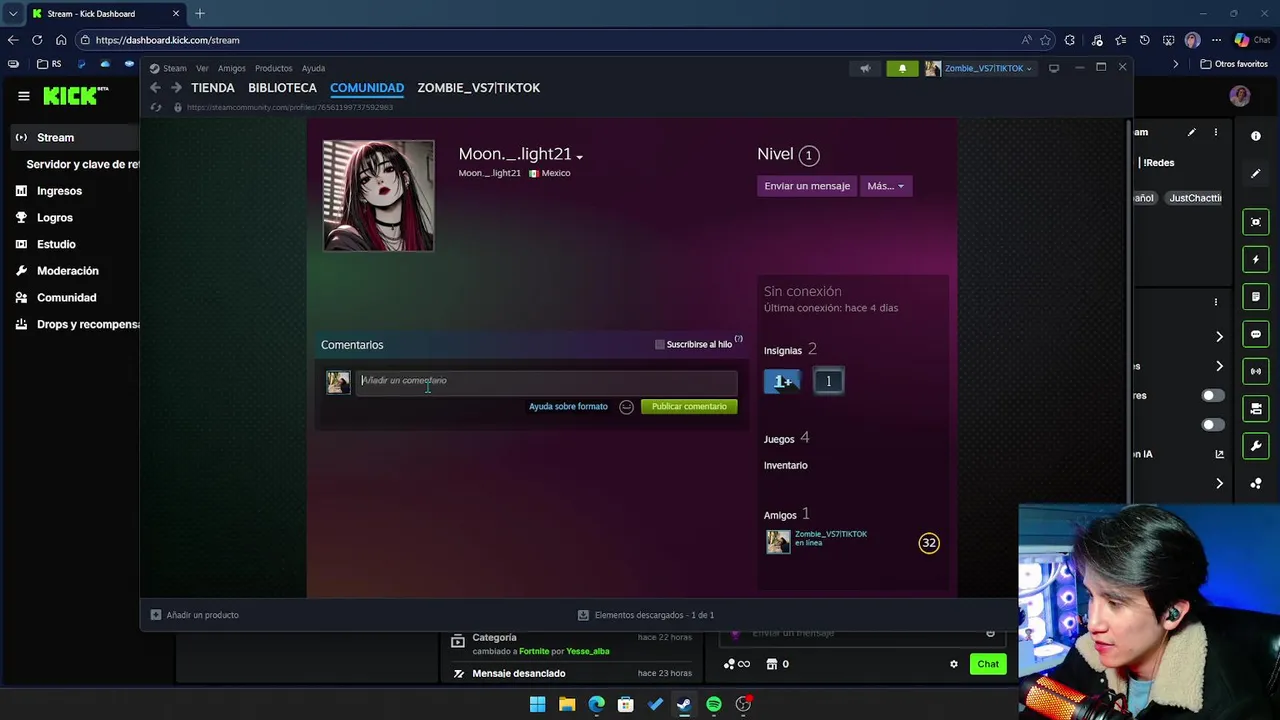Expand the Más... dropdown button

pyautogui.click(x=885, y=186)
